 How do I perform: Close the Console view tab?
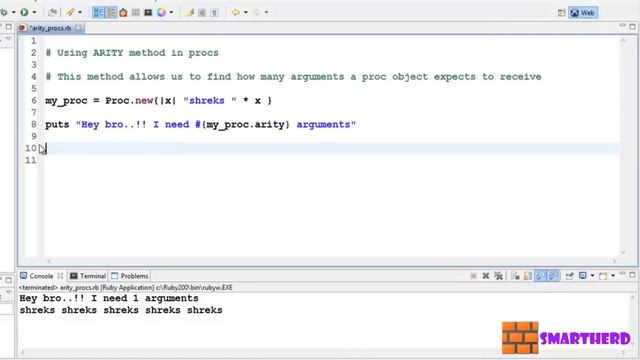coord(60,276)
